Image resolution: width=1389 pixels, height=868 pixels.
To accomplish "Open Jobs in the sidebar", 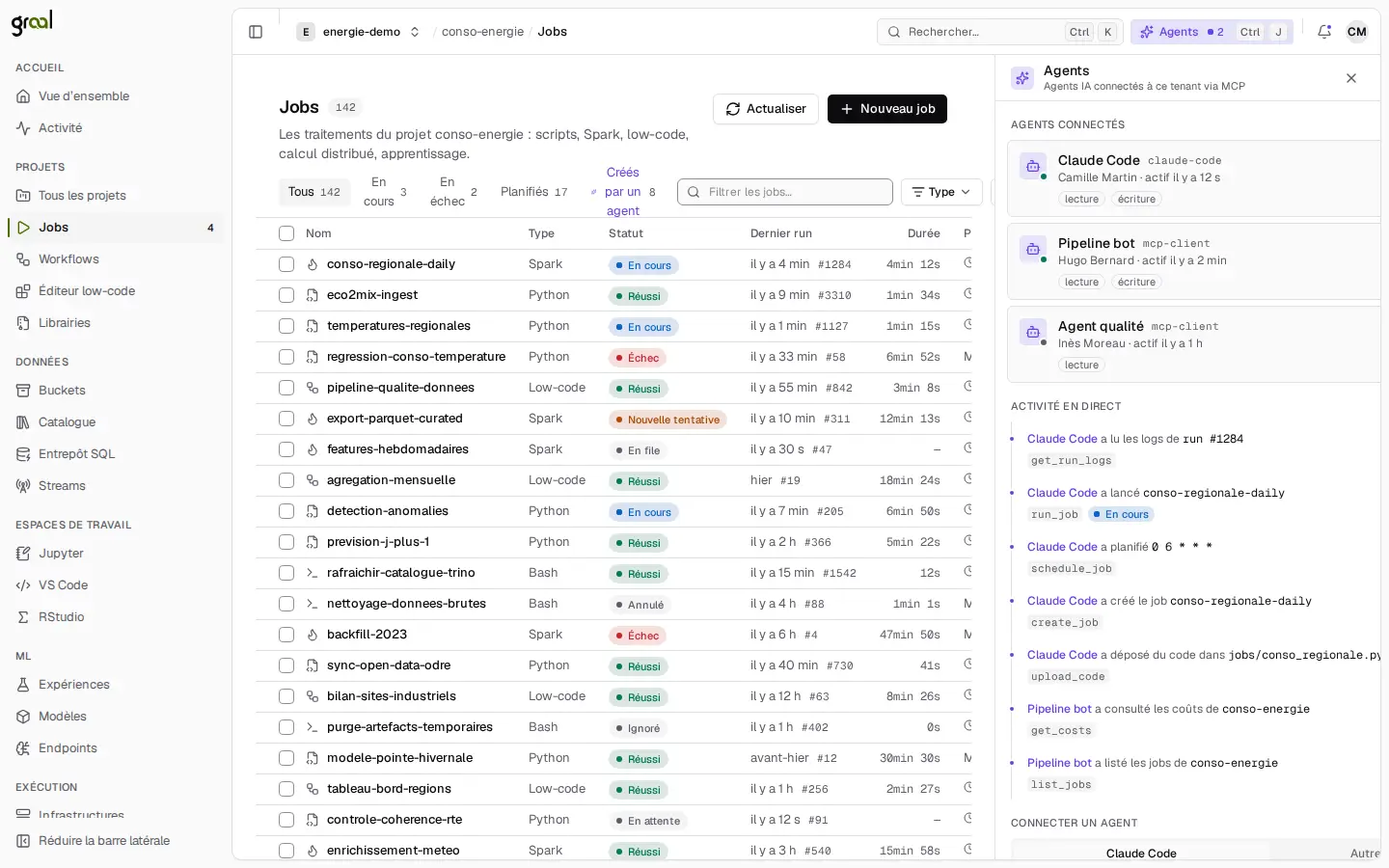I will coord(115,228).
